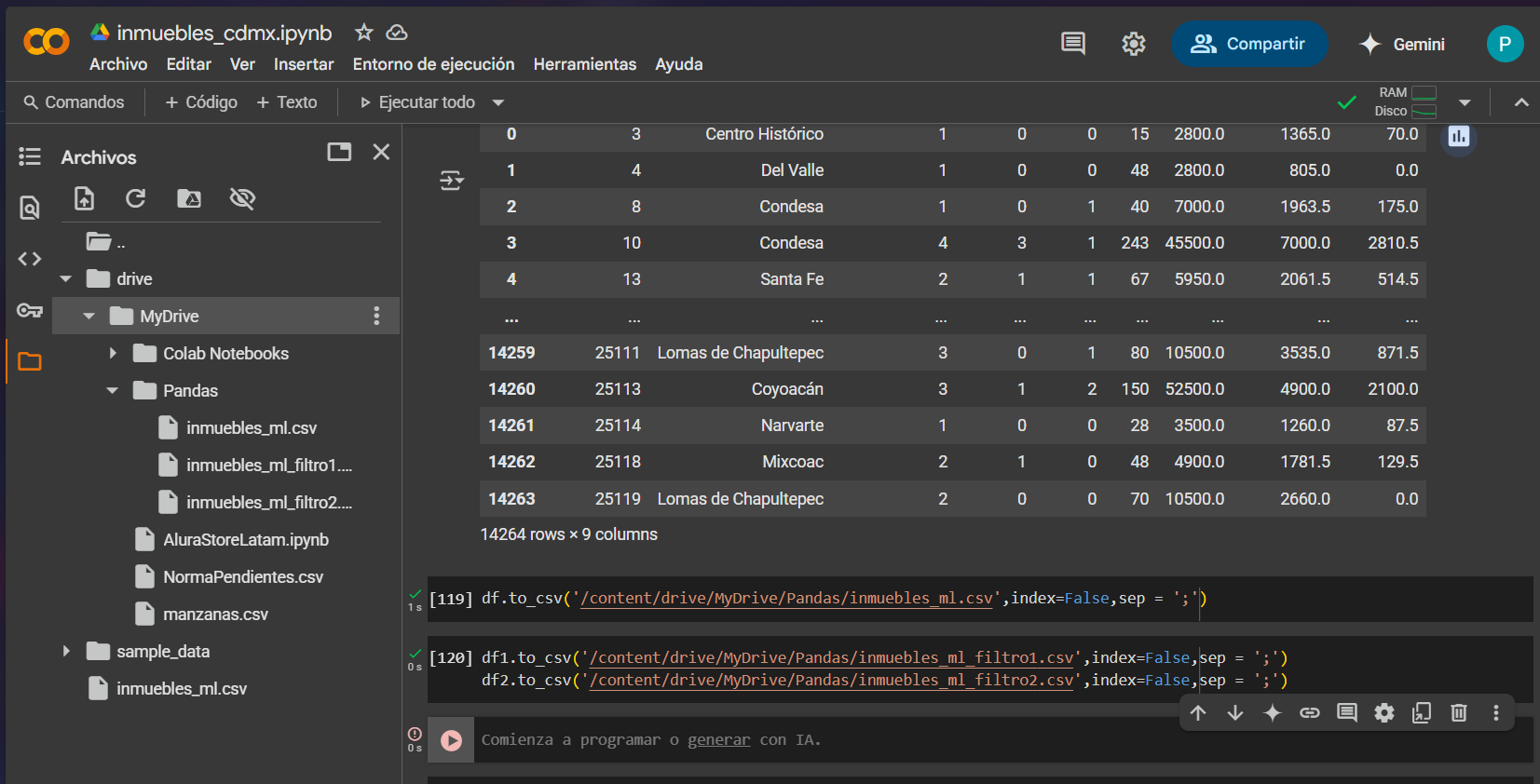Collapse the Pandas folder
The image size is (1540, 784).
(113, 390)
